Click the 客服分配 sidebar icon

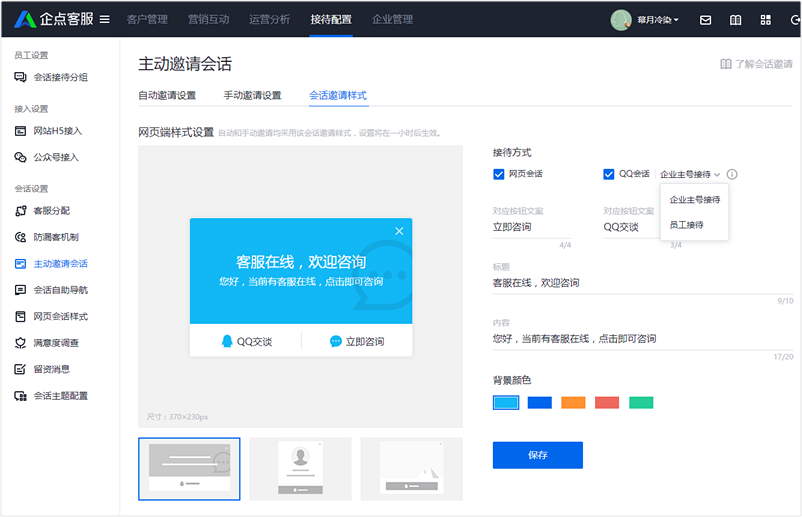click(20, 211)
